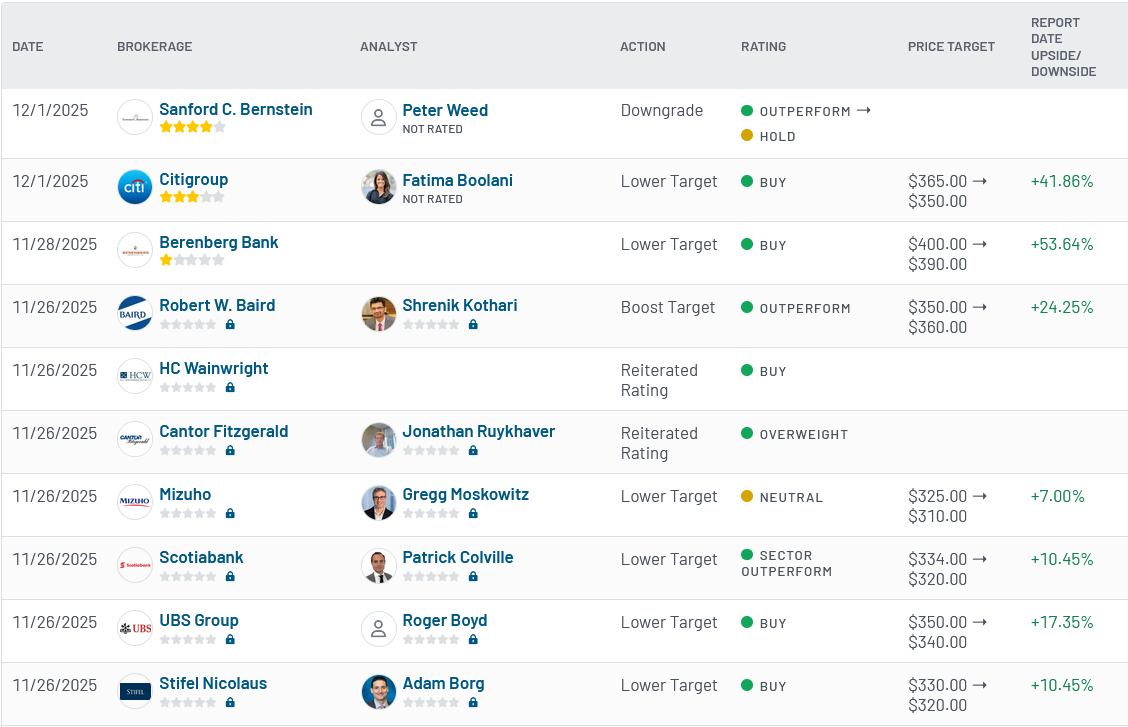Click Roger Boyd's placeholder avatar icon
Viewport: 1128px width, 727px height.
pyautogui.click(x=378, y=628)
